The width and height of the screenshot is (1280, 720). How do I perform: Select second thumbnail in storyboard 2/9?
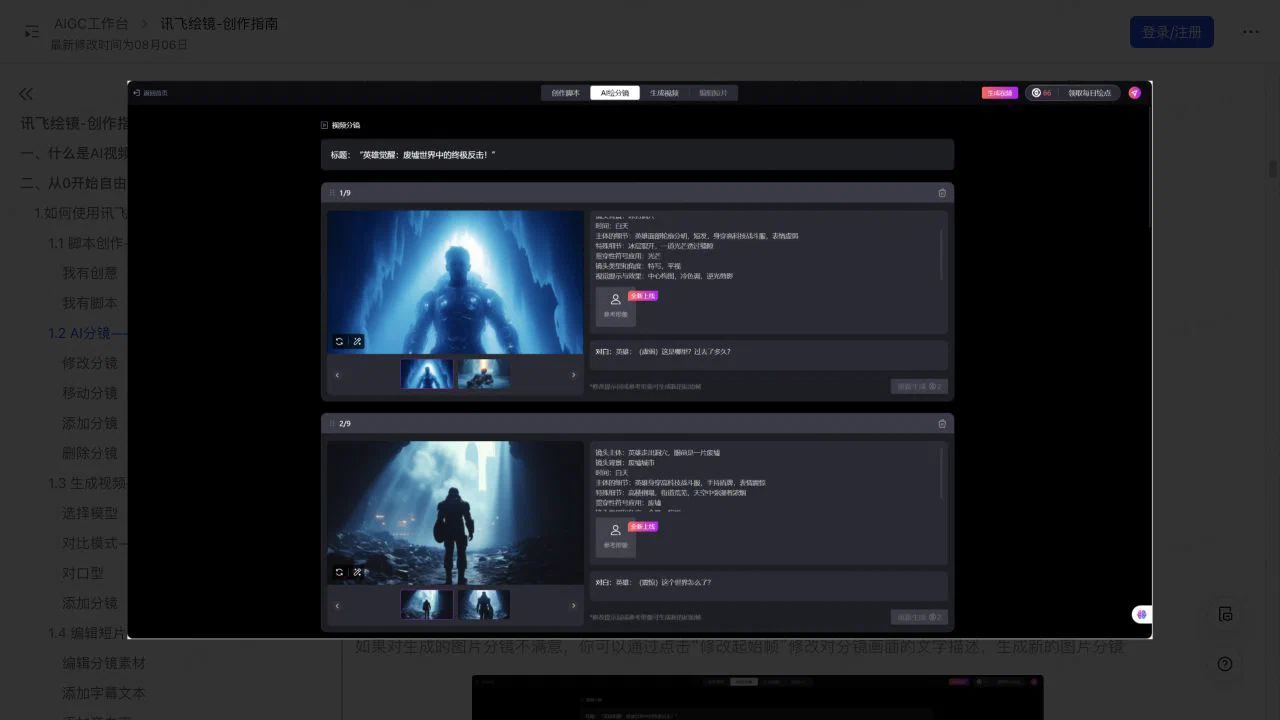[x=484, y=604]
